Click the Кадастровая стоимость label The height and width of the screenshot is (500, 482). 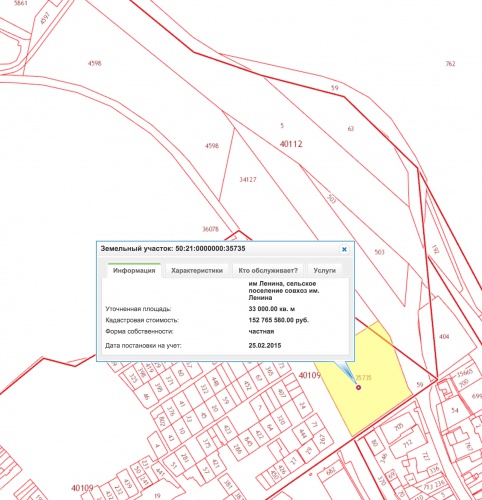click(x=142, y=320)
